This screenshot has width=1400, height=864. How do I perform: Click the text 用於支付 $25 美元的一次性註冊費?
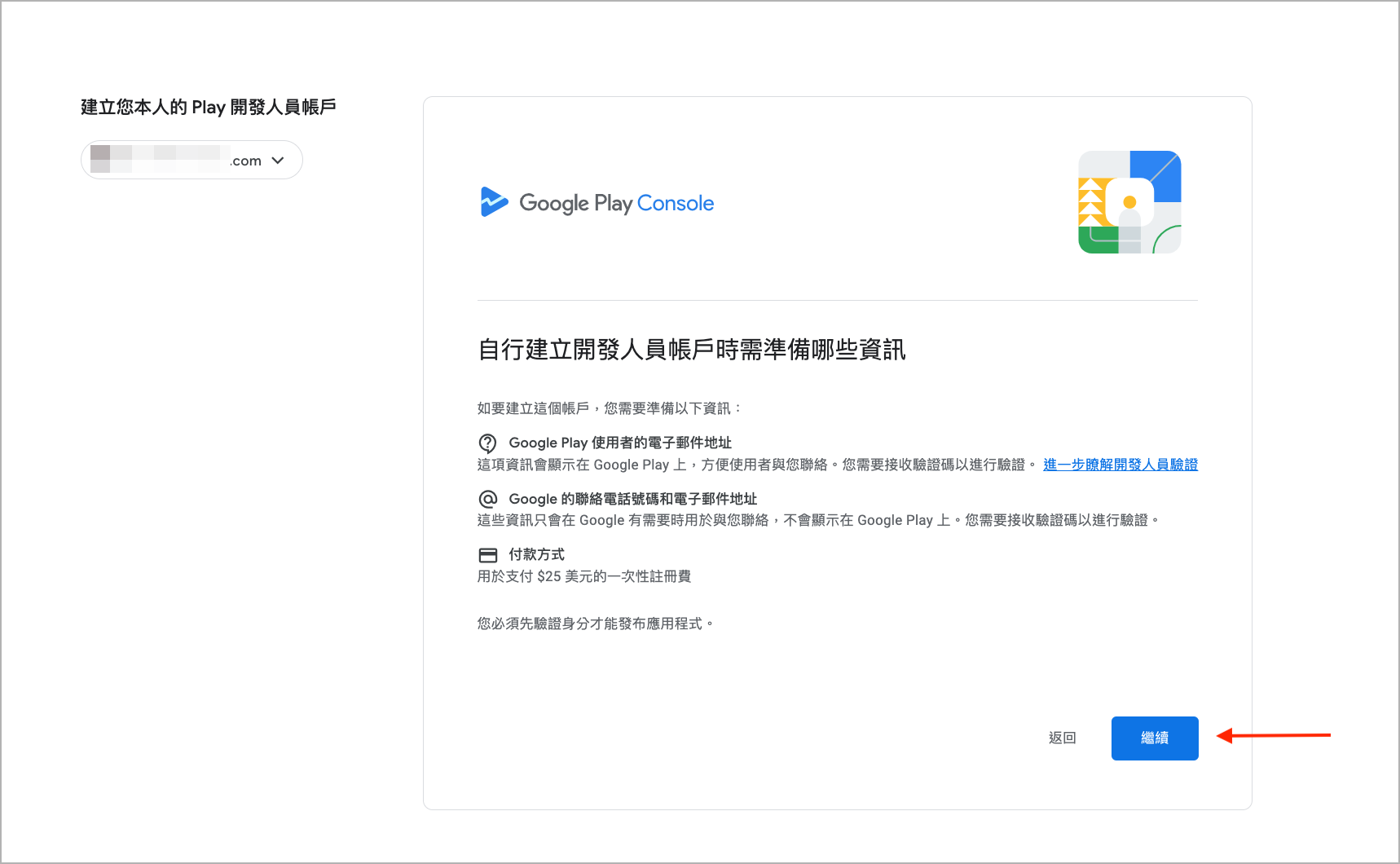pyautogui.click(x=584, y=576)
